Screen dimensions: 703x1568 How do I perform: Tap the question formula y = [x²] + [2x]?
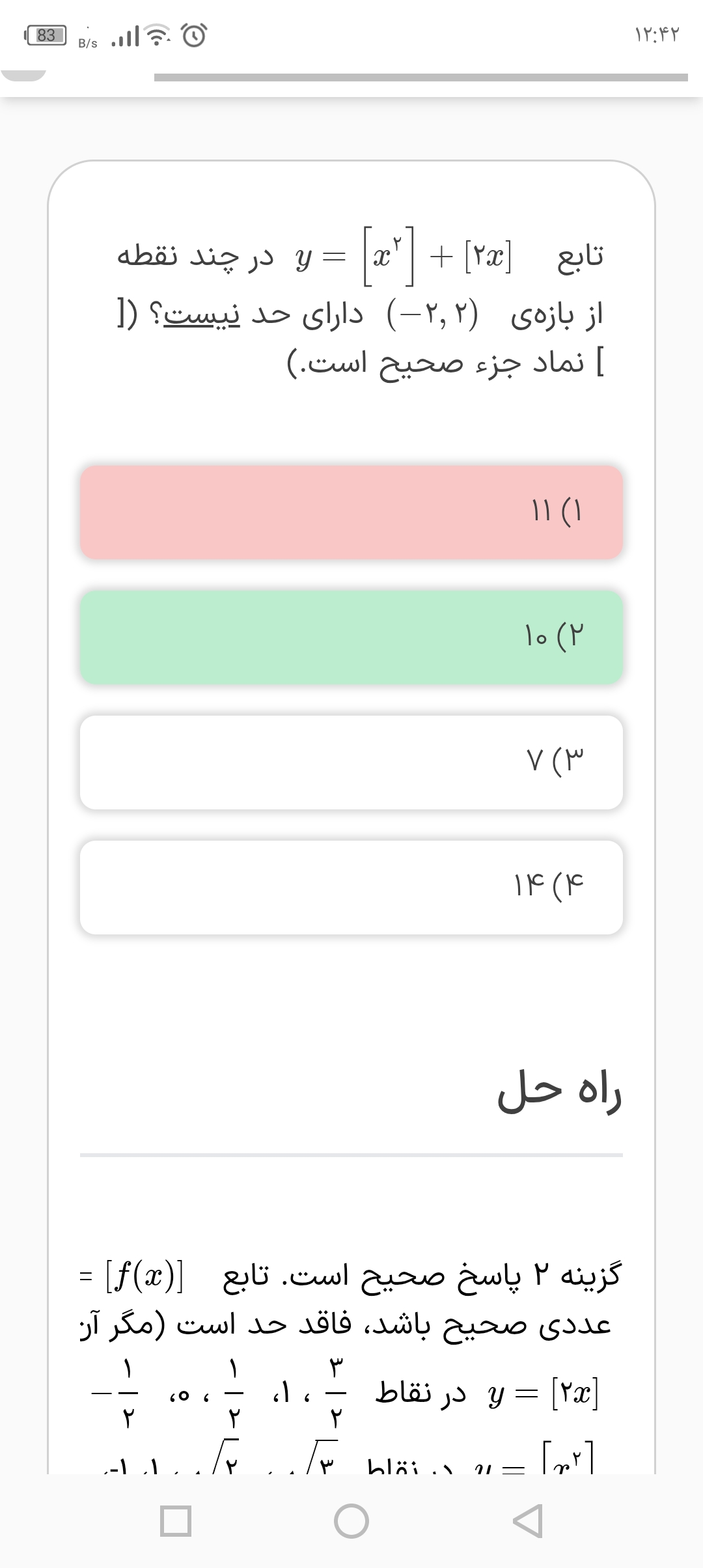pos(404,257)
